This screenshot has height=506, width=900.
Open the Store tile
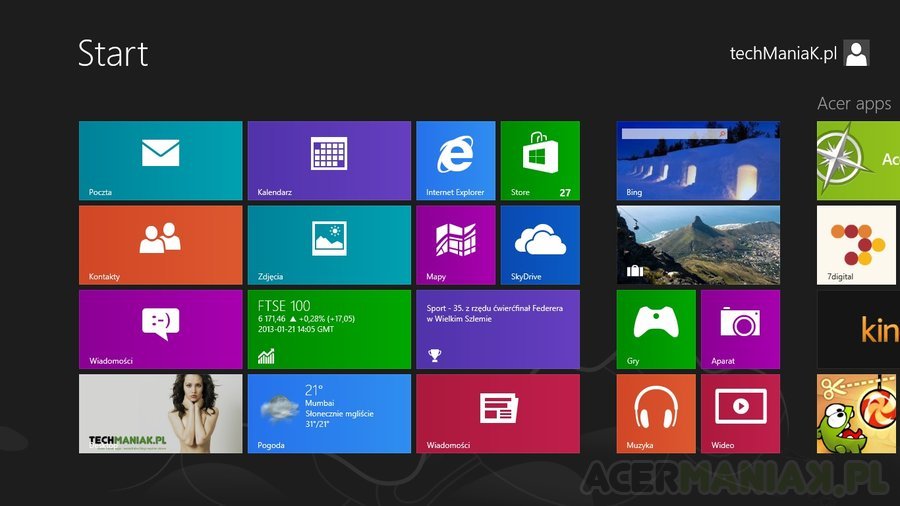point(540,161)
